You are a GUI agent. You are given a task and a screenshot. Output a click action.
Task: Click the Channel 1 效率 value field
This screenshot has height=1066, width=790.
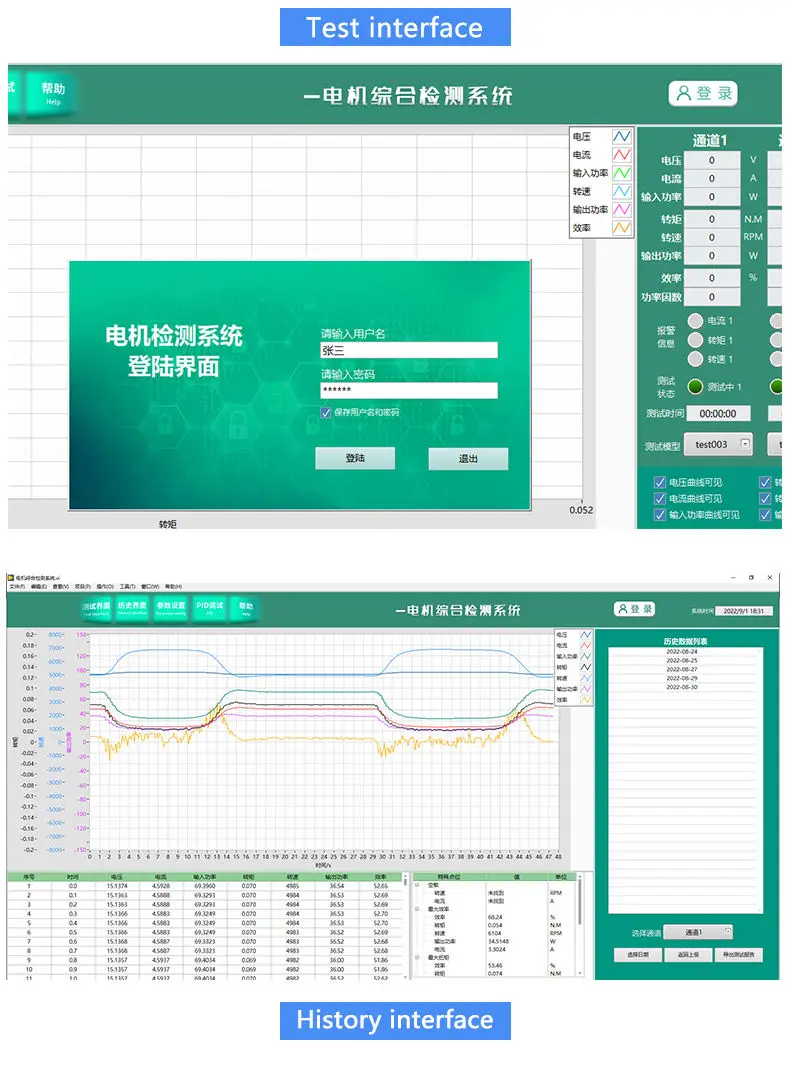[x=712, y=277]
